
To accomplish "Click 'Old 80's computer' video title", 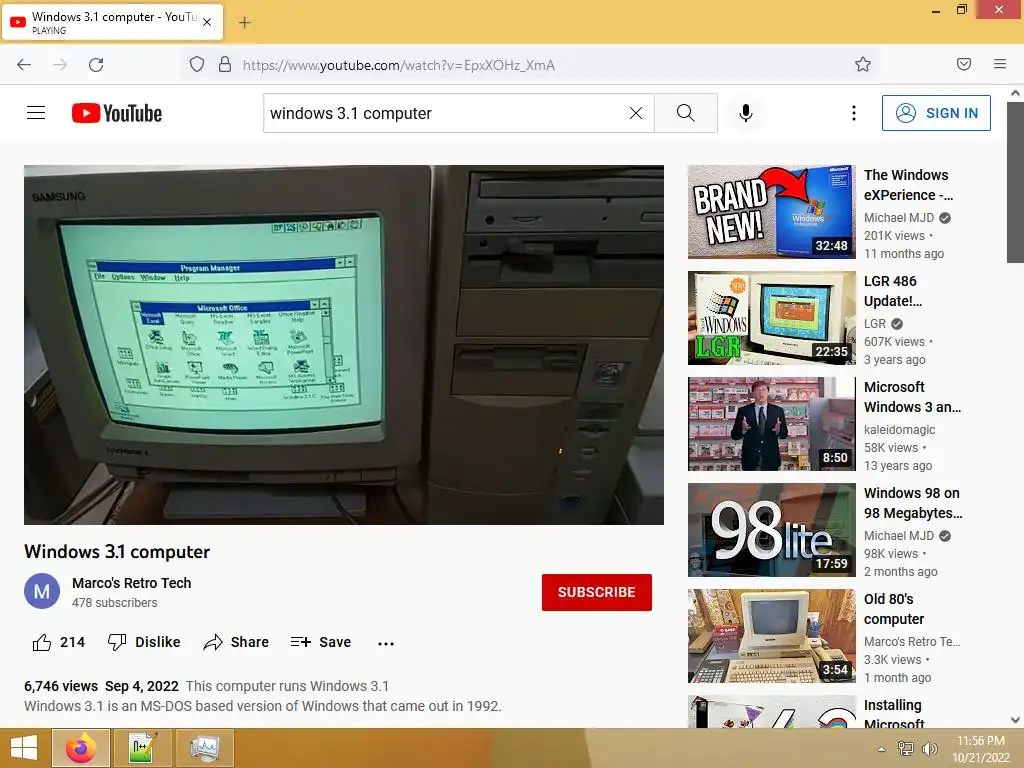I will pyautogui.click(x=894, y=609).
